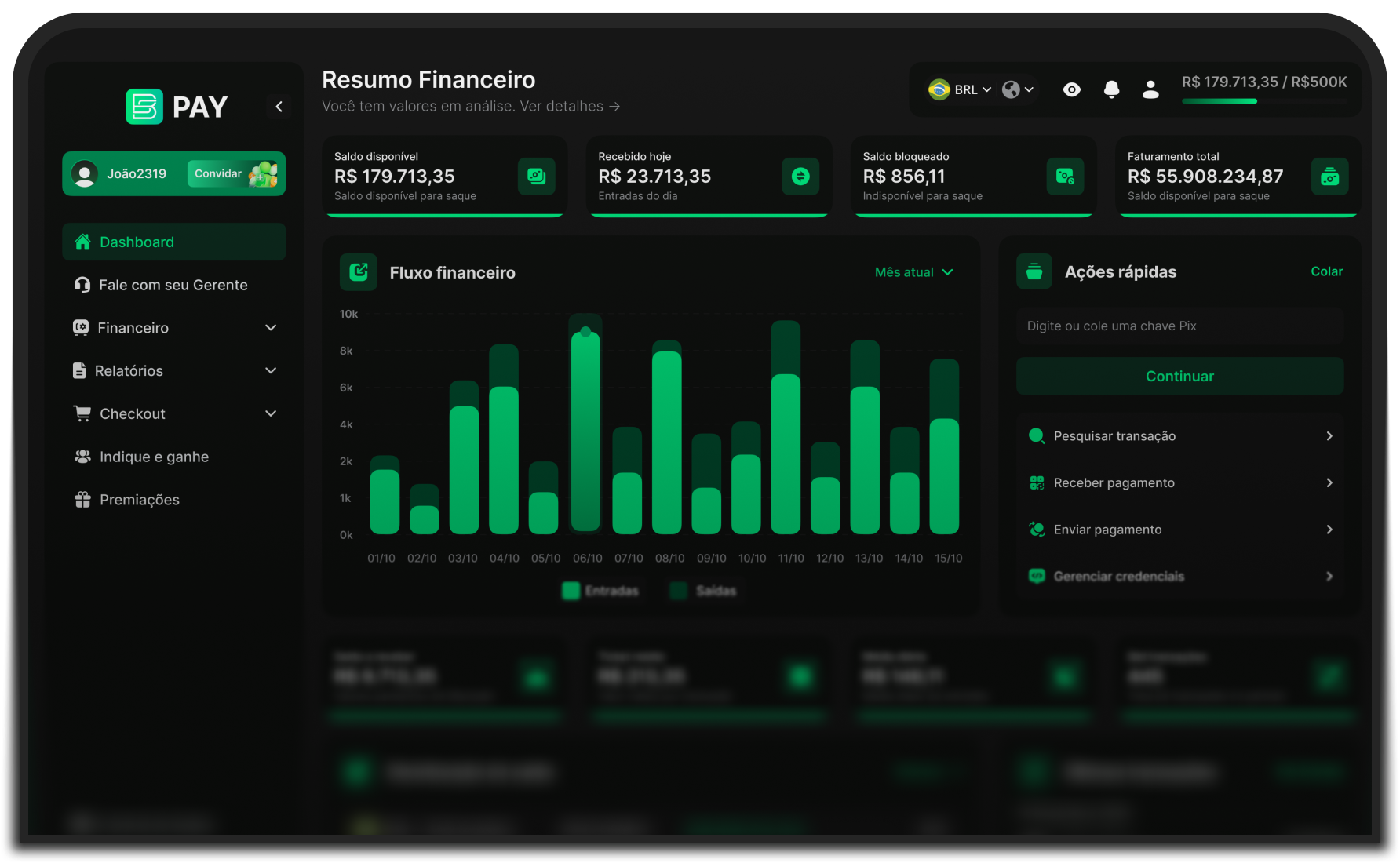The image size is (1400, 863).
Task: Toggle balance visibility with the eye icon
Action: [1071, 90]
